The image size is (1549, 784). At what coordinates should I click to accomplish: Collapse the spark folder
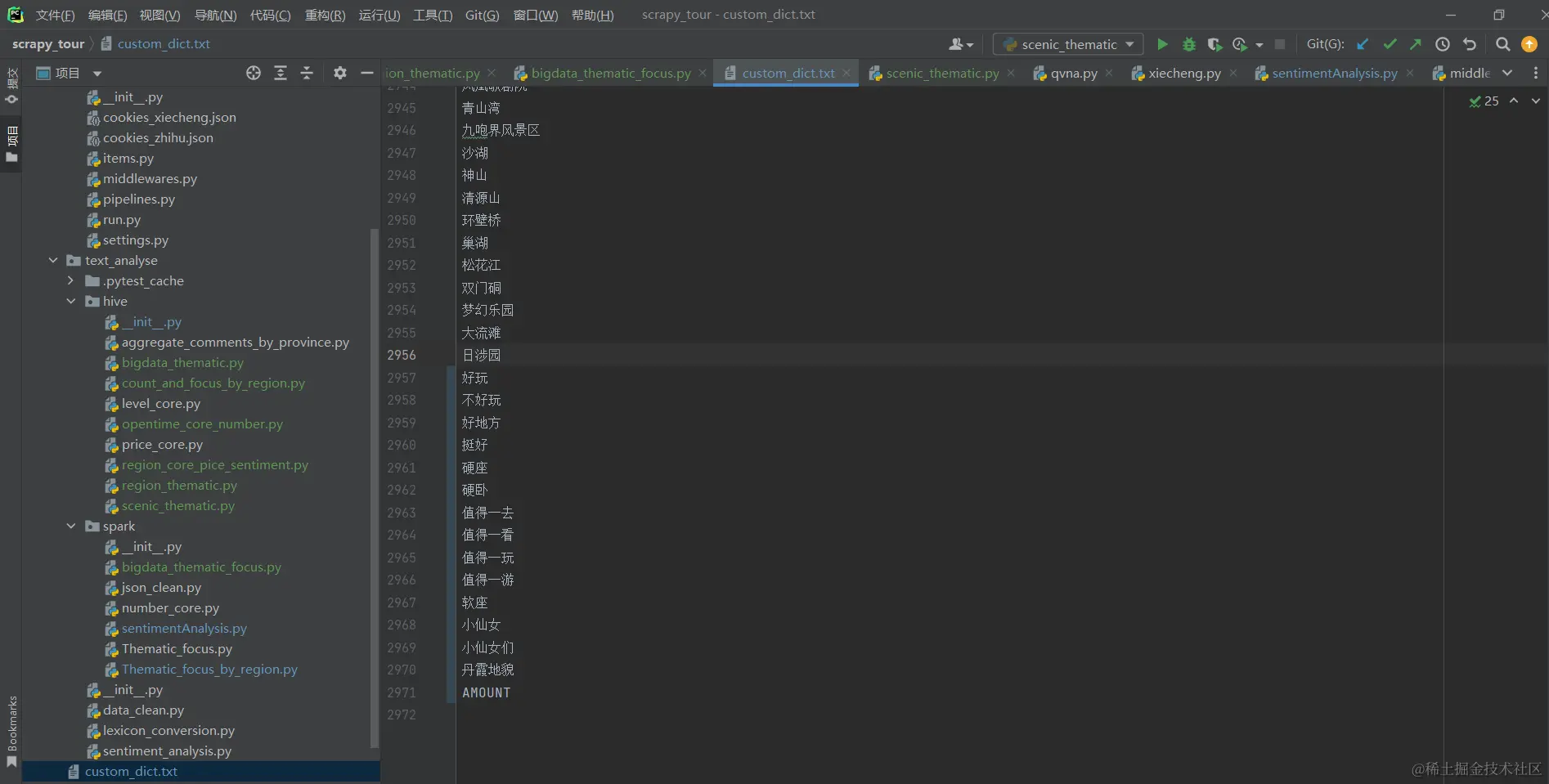[x=71, y=526]
